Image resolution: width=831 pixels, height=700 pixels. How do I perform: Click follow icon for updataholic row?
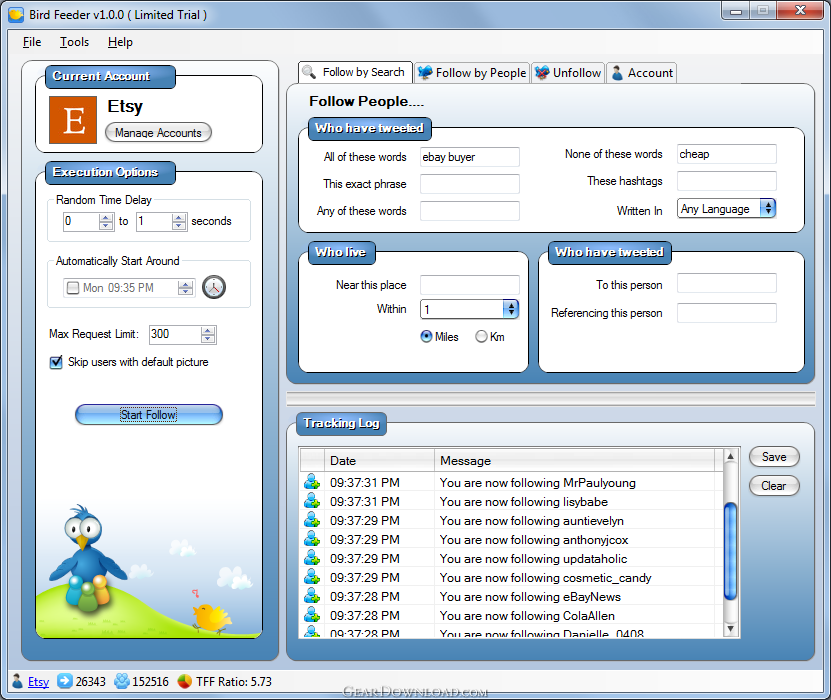click(x=312, y=559)
